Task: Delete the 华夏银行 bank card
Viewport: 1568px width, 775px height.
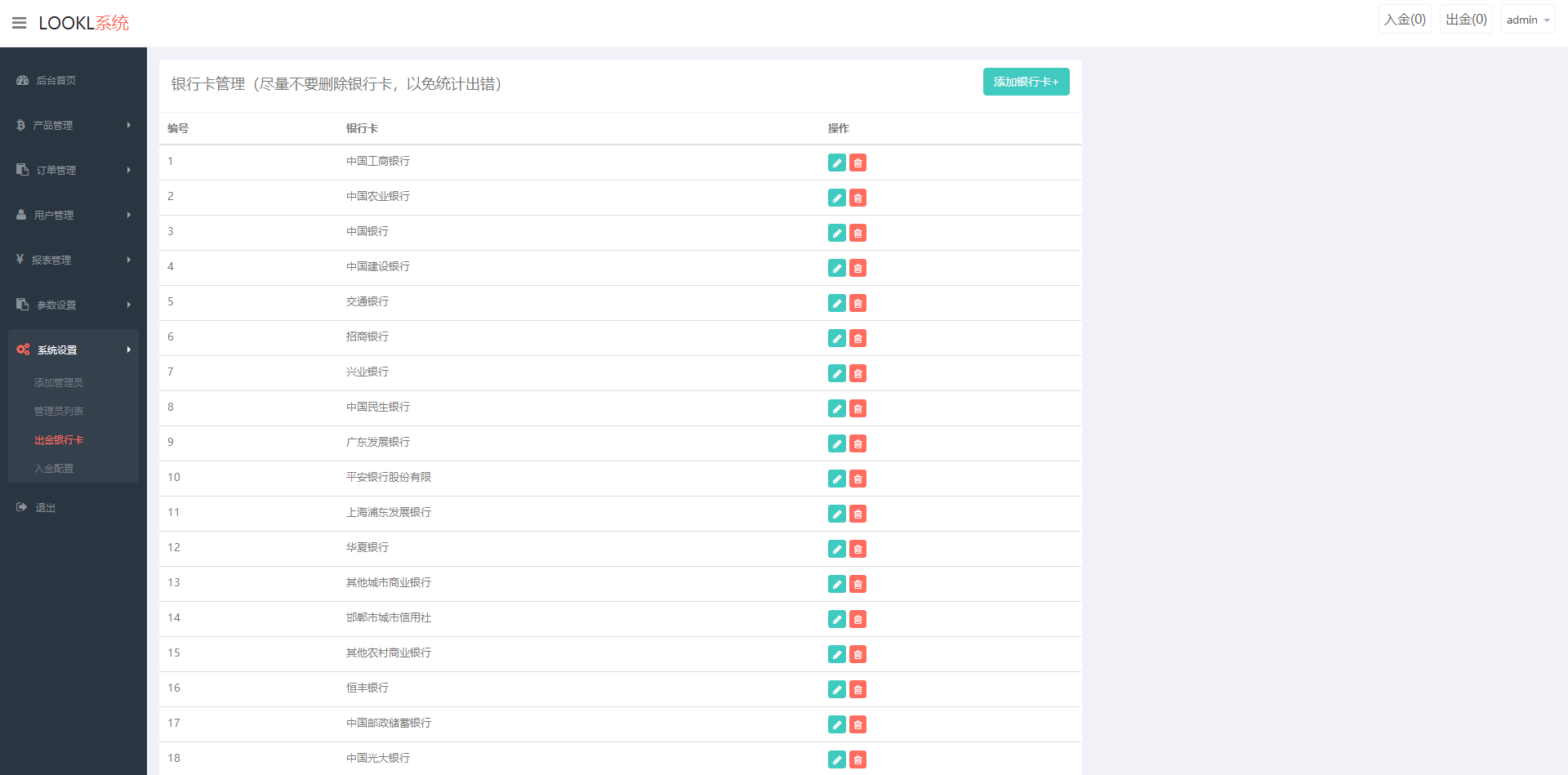Action: [x=857, y=549]
